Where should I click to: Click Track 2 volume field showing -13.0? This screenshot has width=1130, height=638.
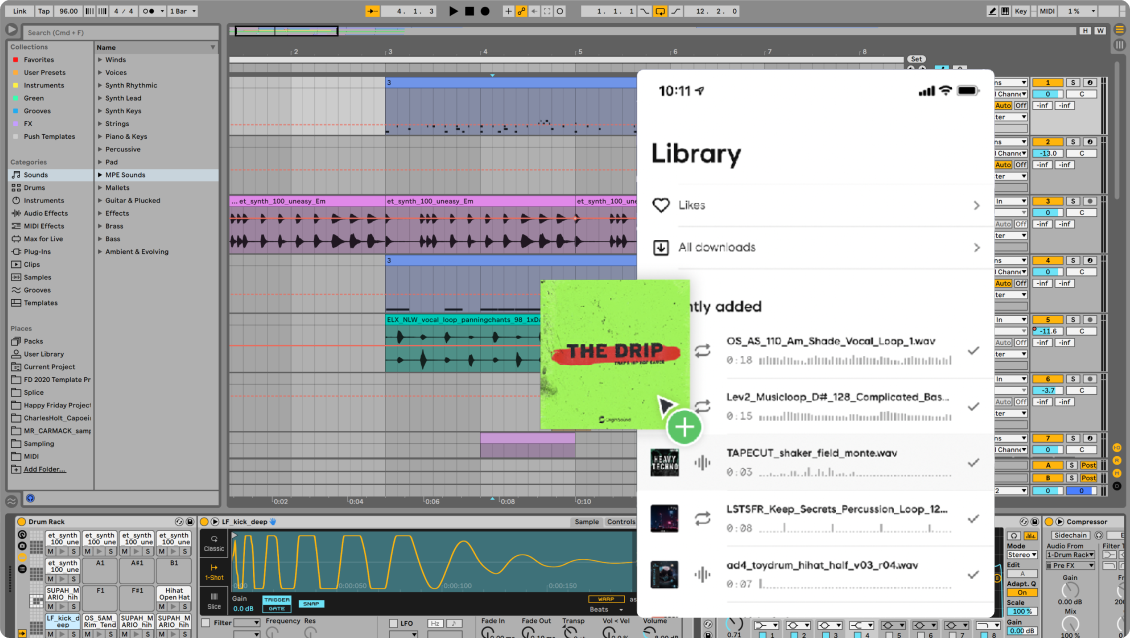coord(1048,154)
